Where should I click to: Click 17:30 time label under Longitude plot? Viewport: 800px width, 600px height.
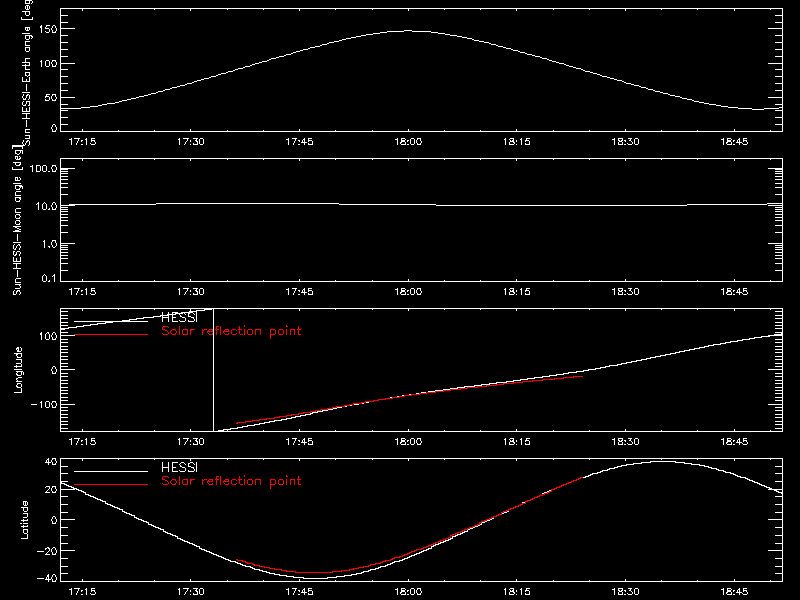tap(191, 442)
